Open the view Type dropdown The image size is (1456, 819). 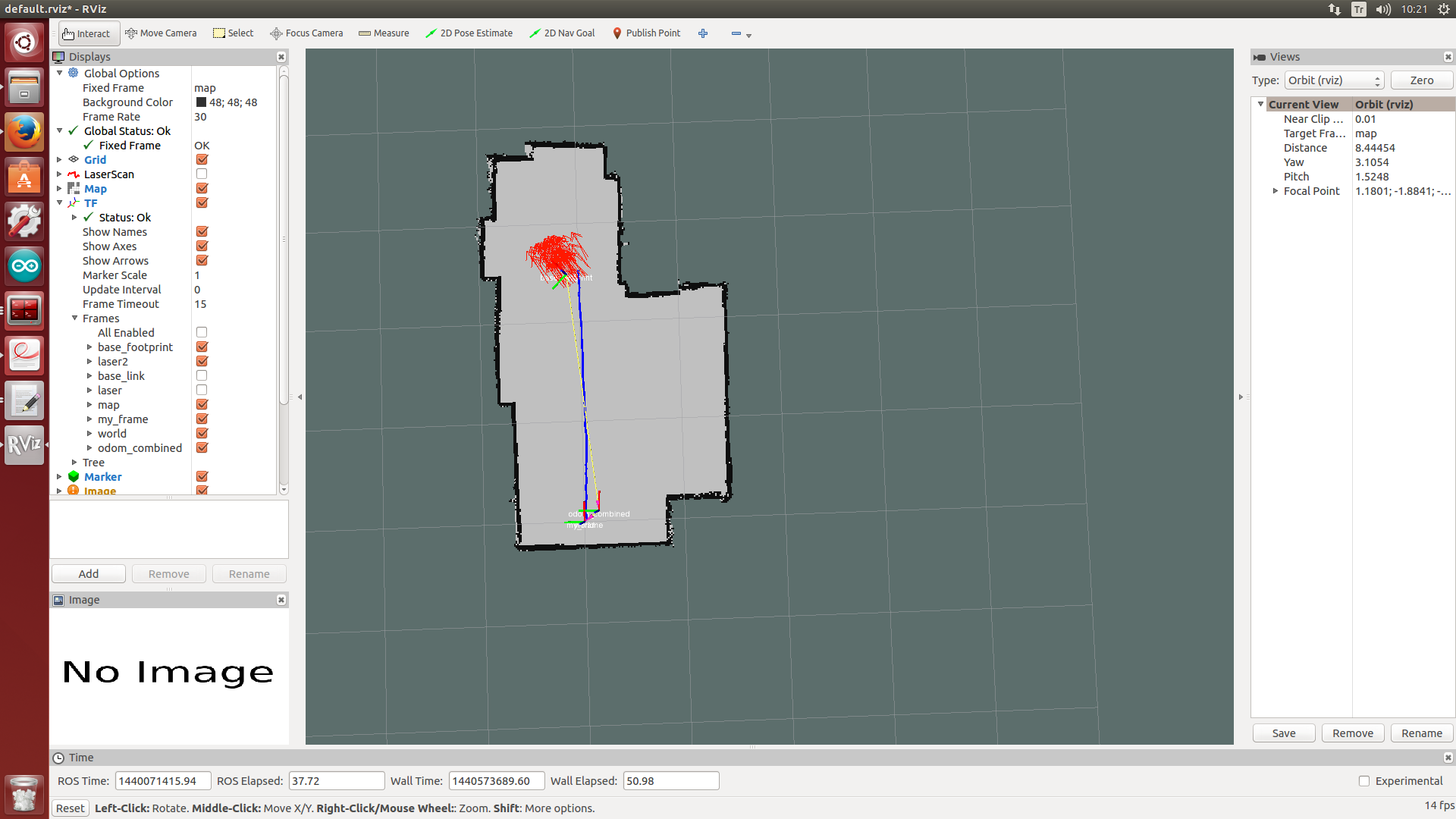point(1334,80)
